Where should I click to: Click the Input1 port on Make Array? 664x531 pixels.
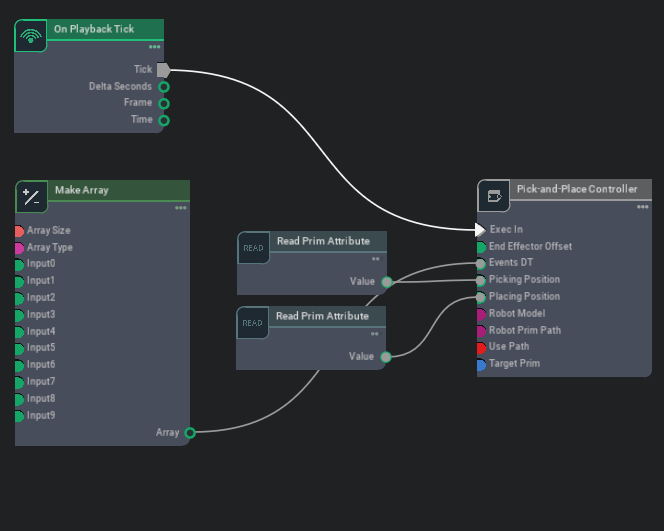(19, 282)
